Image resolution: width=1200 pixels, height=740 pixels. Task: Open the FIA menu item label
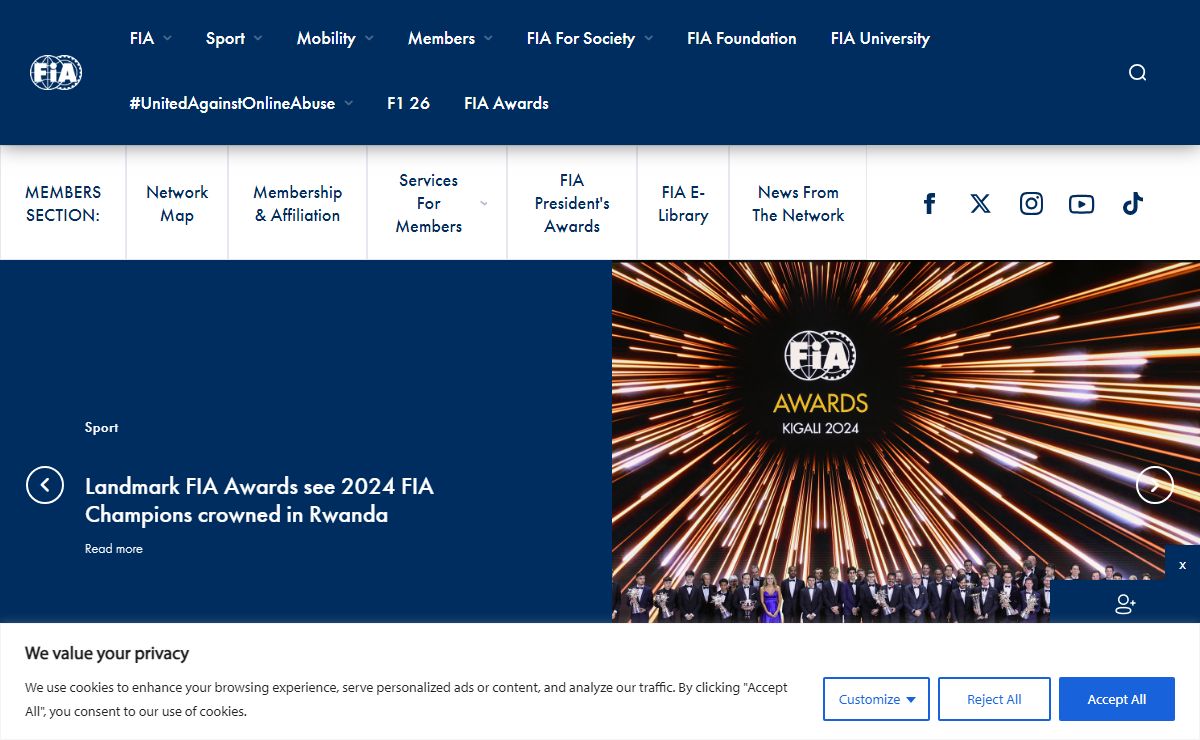tap(142, 38)
